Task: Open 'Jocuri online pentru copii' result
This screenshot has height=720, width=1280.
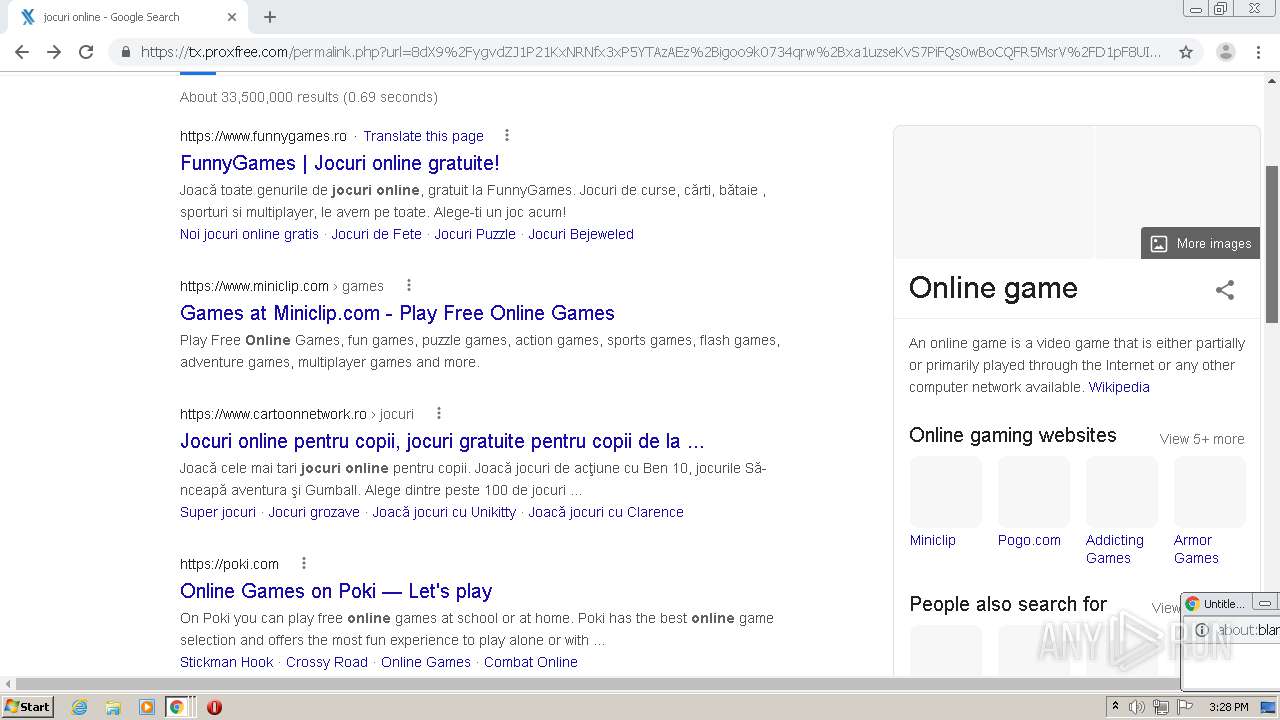Action: point(442,441)
